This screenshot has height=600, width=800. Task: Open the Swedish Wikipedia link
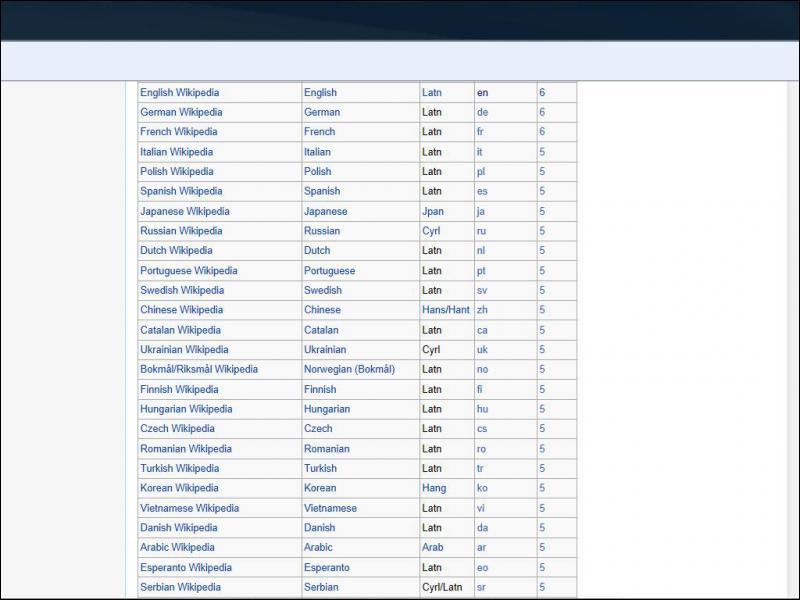182,290
